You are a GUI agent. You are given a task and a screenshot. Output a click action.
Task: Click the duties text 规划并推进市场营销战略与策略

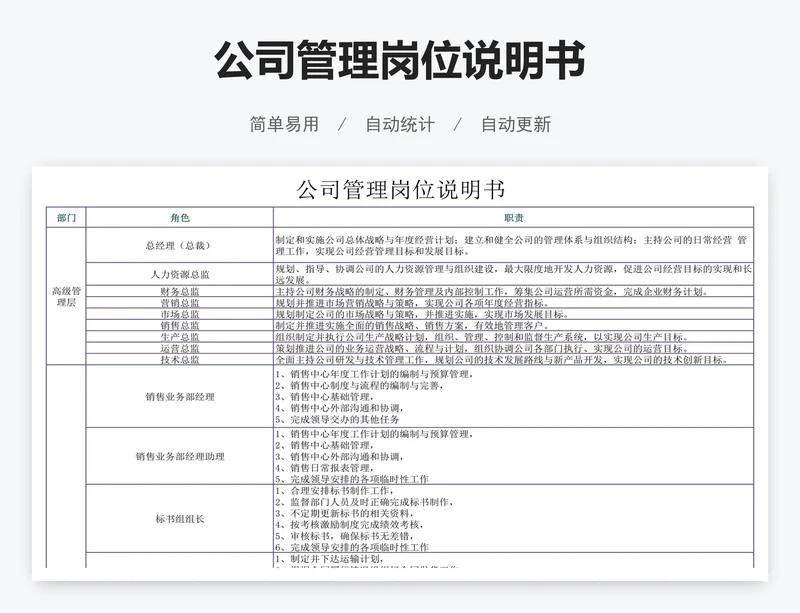(x=345, y=303)
